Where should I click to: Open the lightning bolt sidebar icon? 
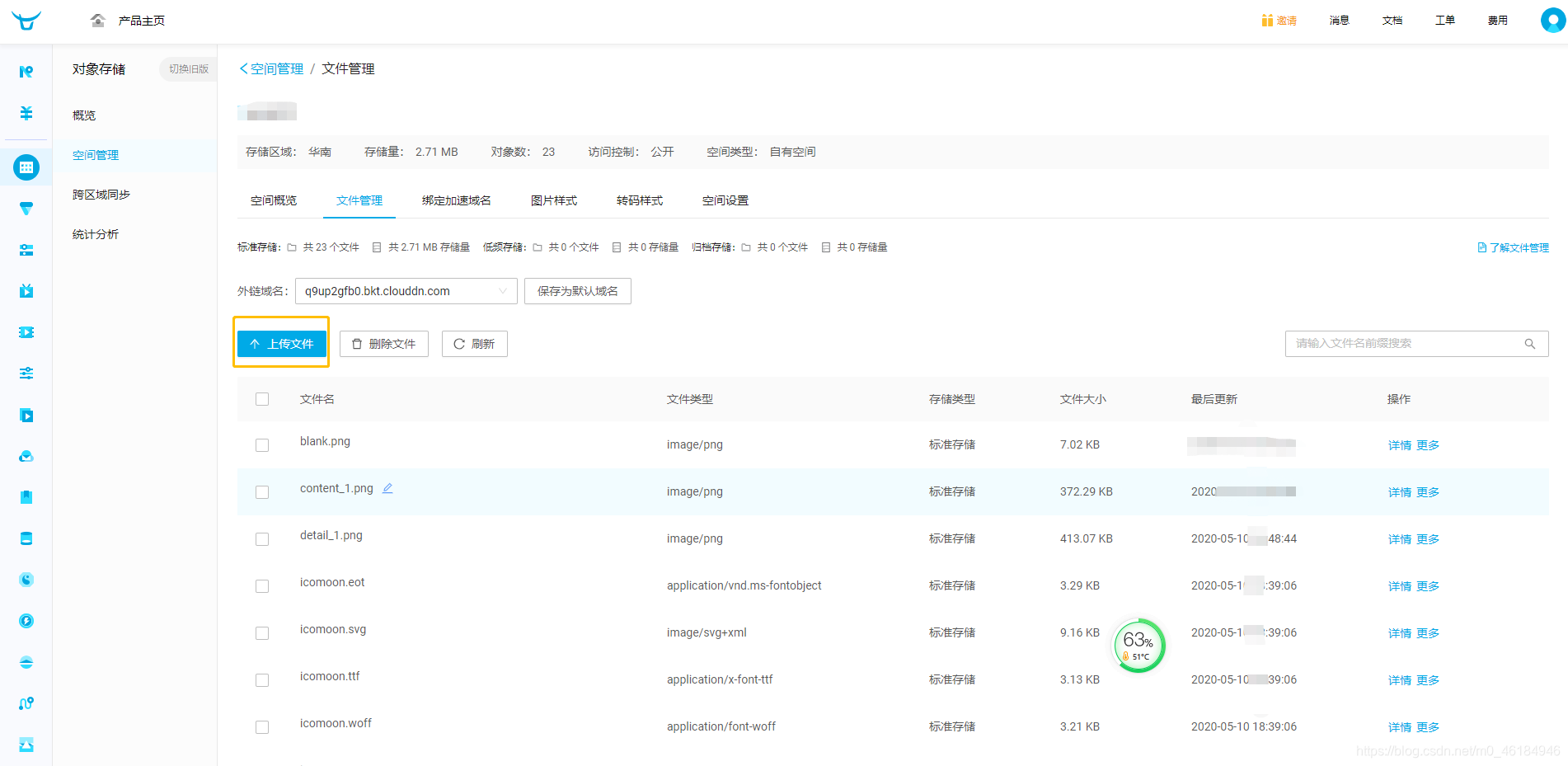tap(26, 621)
